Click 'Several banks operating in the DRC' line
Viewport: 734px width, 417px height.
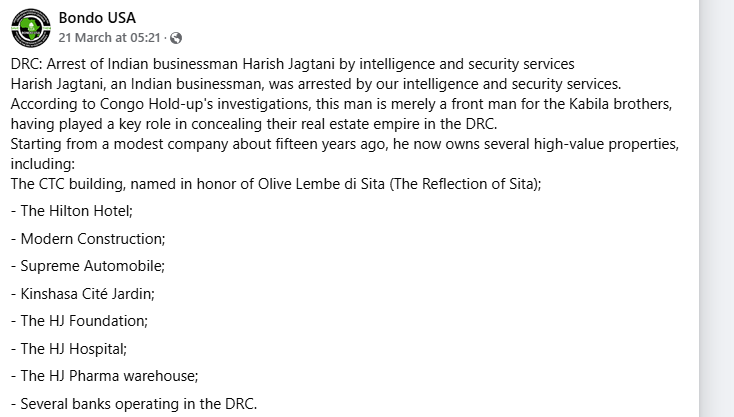134,404
